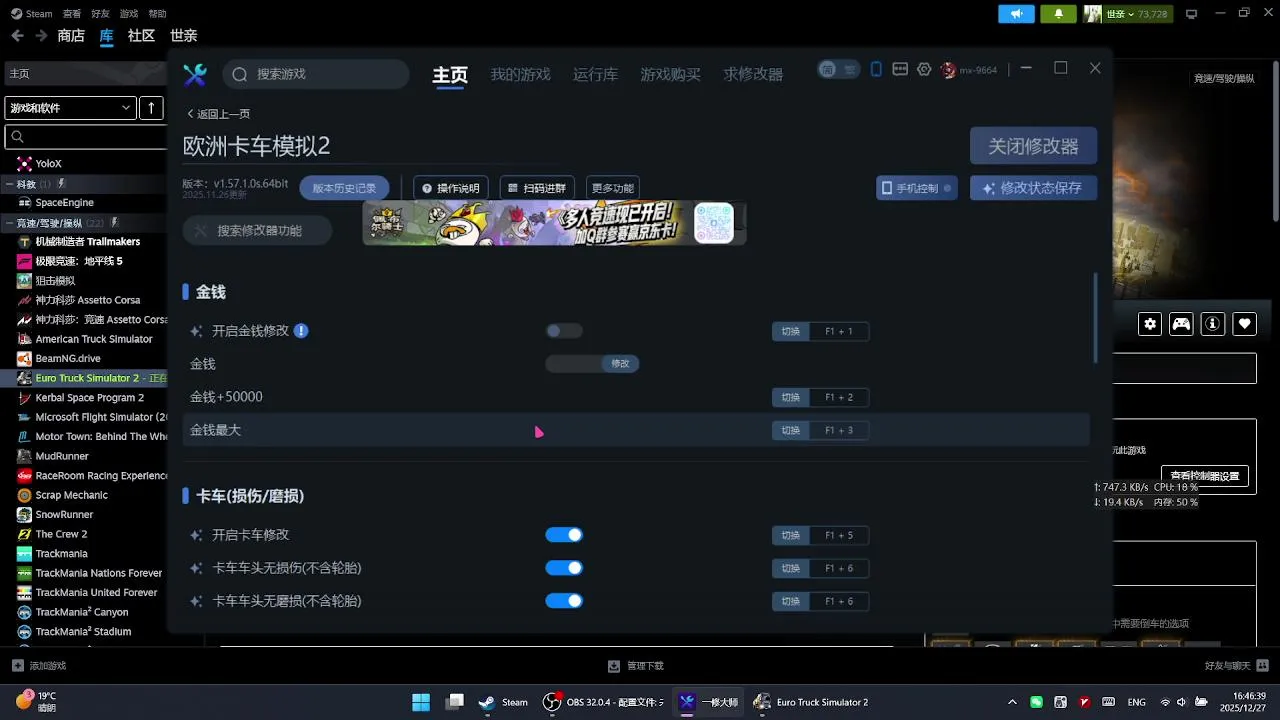Click sparkle icon beside 卡车车头无磨损

point(197,601)
